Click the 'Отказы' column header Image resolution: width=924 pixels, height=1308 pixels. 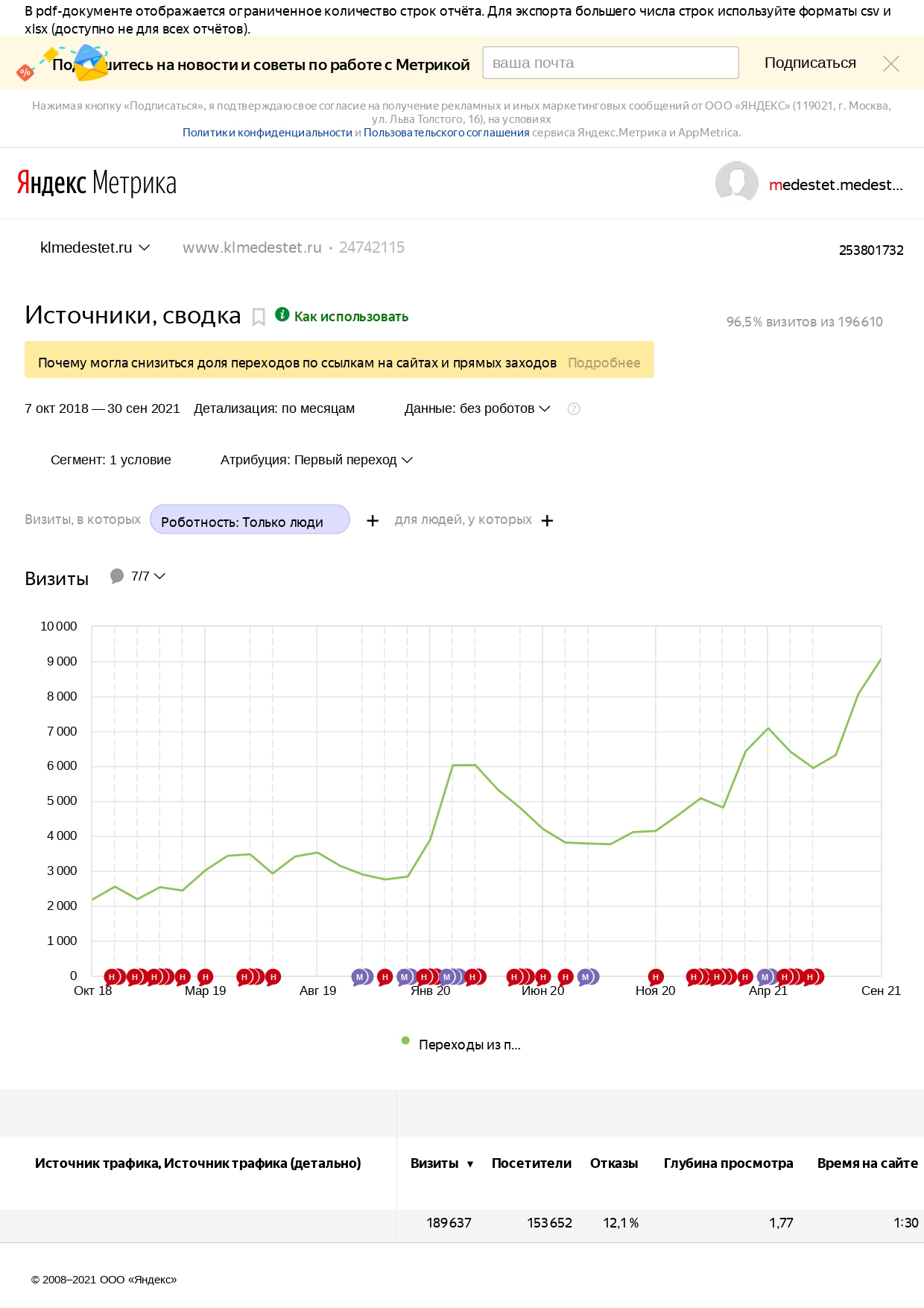pyautogui.click(x=614, y=1163)
